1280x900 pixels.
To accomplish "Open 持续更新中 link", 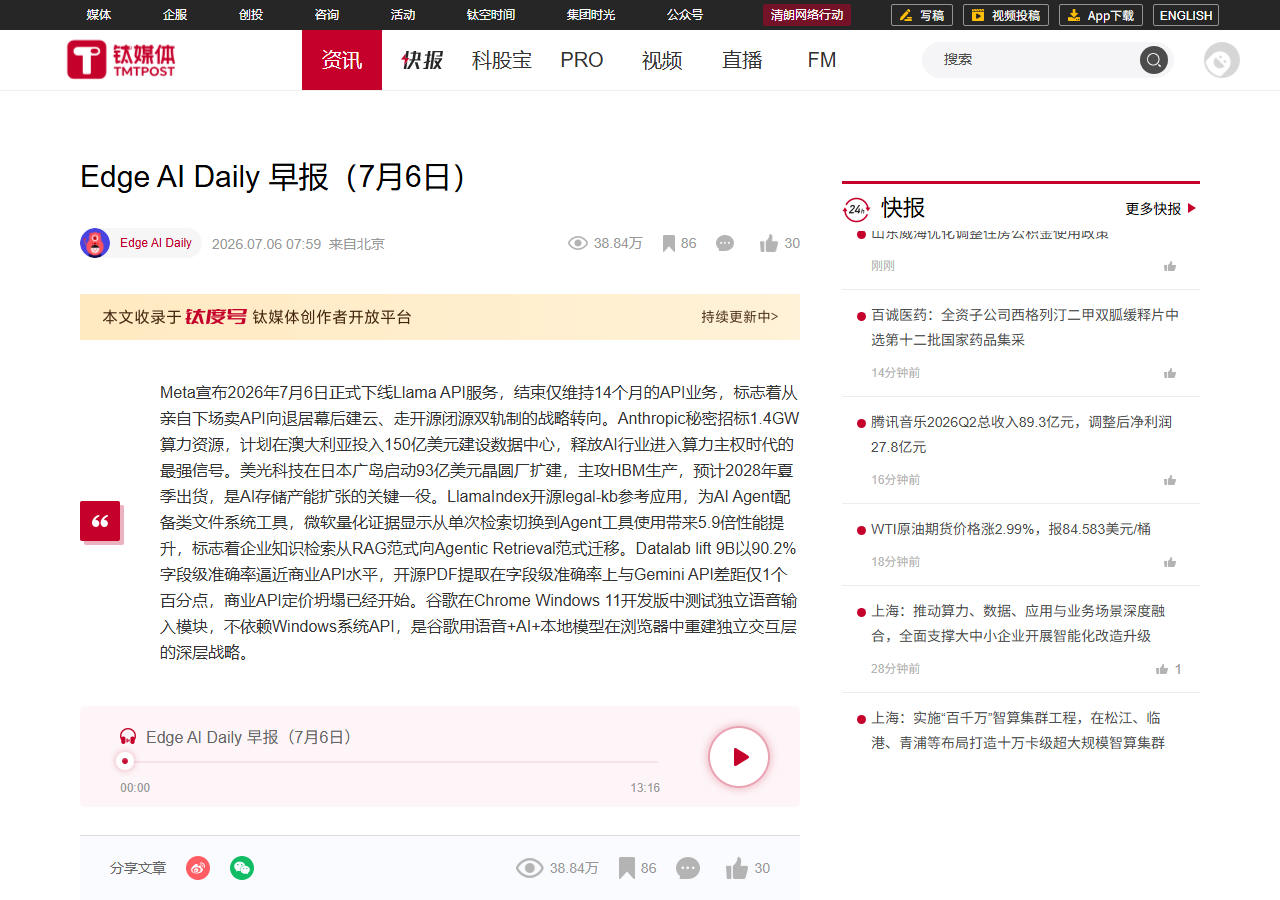I will click(739, 317).
